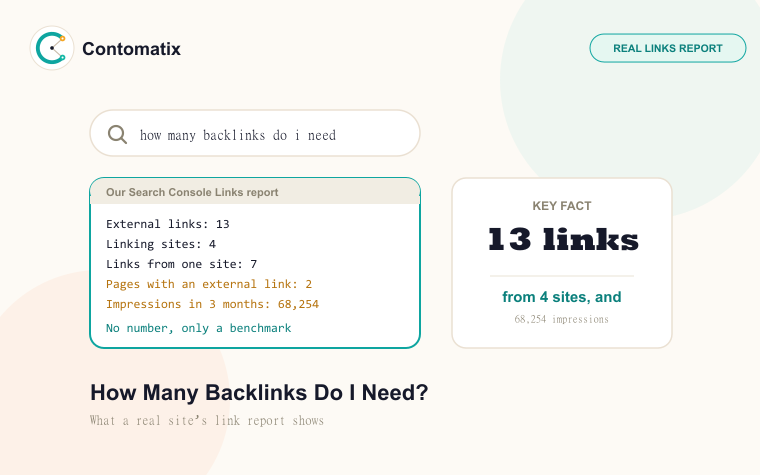Click the 'Links from one site: 7' line

[182, 264]
